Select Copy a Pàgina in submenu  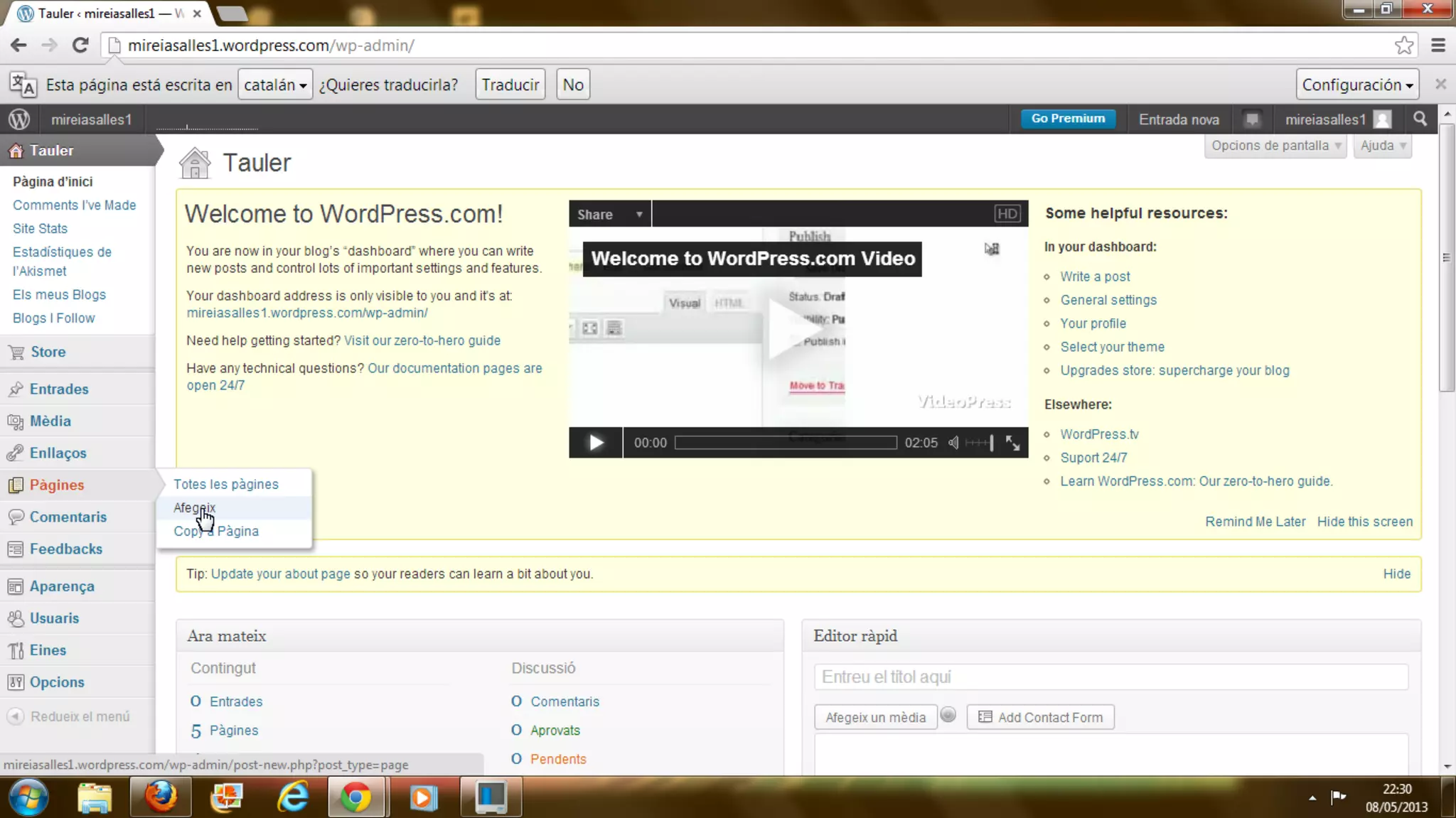[x=216, y=532]
